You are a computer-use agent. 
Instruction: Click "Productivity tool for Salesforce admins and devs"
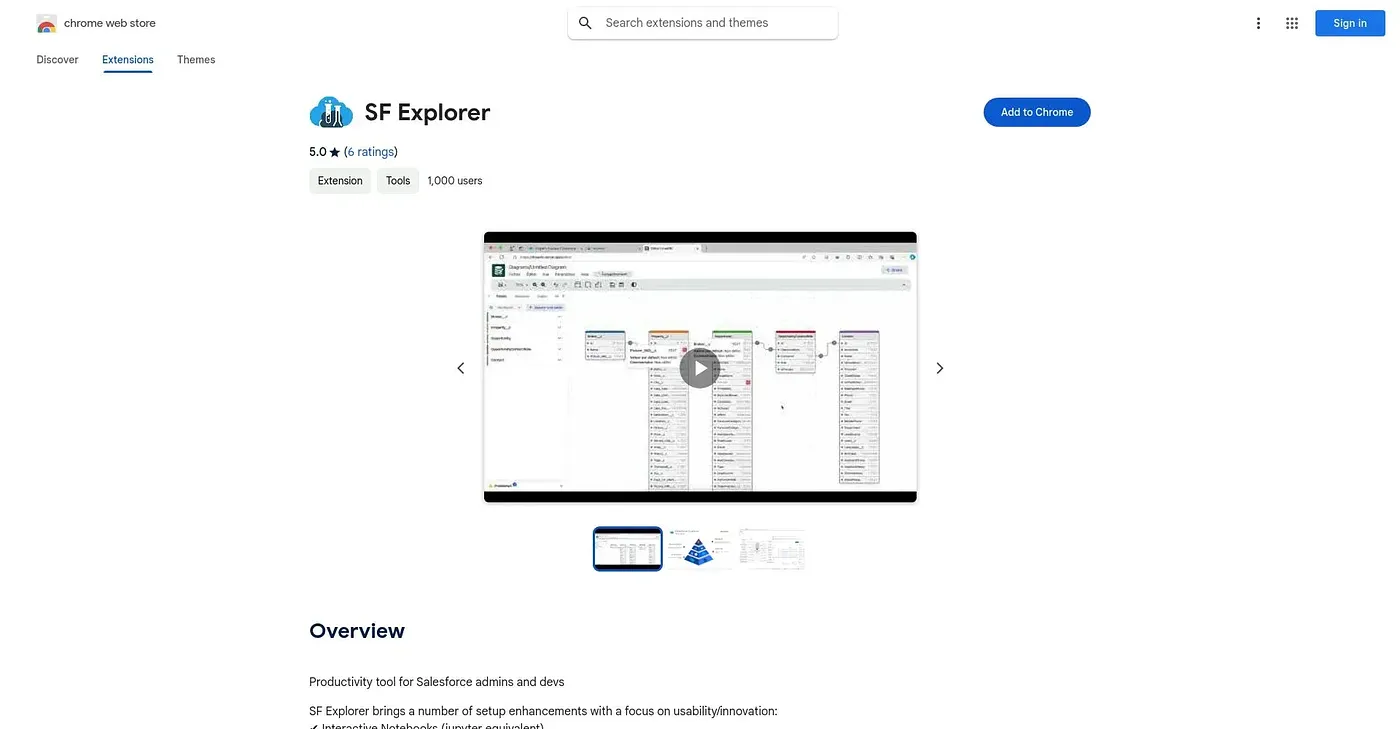(x=437, y=682)
